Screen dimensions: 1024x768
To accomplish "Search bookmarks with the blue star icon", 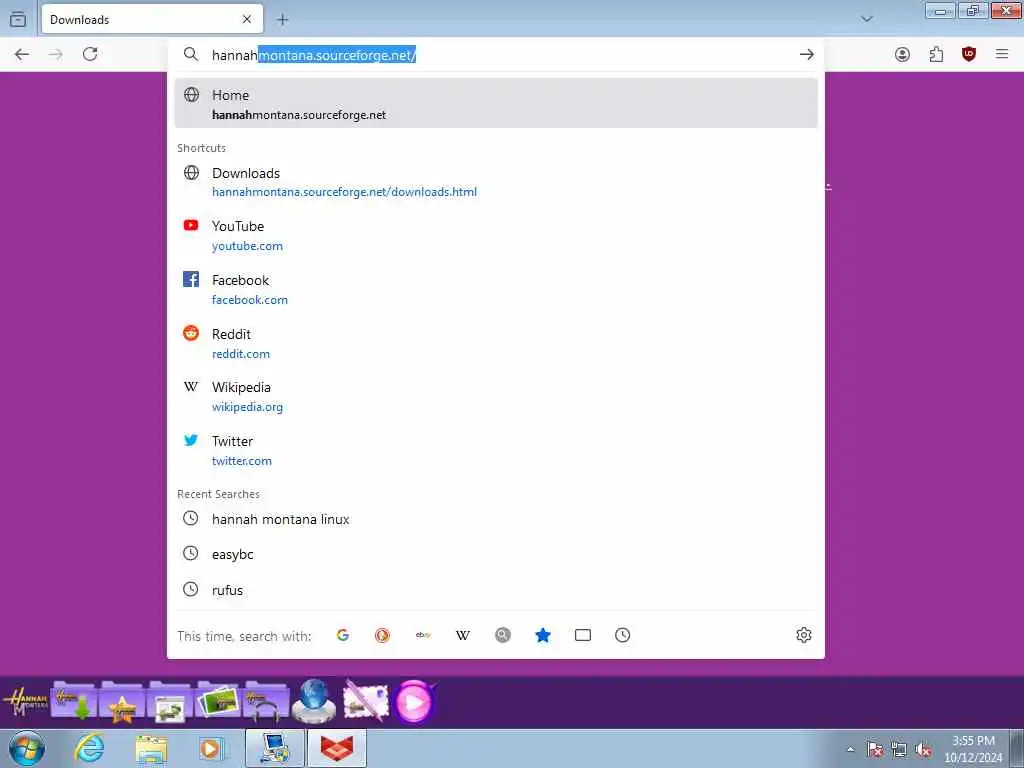I will point(543,635).
